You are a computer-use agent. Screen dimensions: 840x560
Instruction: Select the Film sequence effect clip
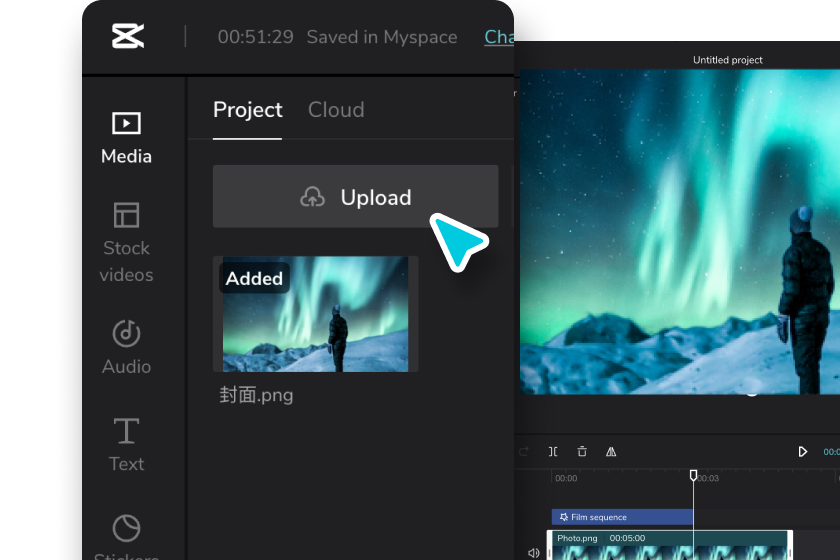[x=622, y=517]
